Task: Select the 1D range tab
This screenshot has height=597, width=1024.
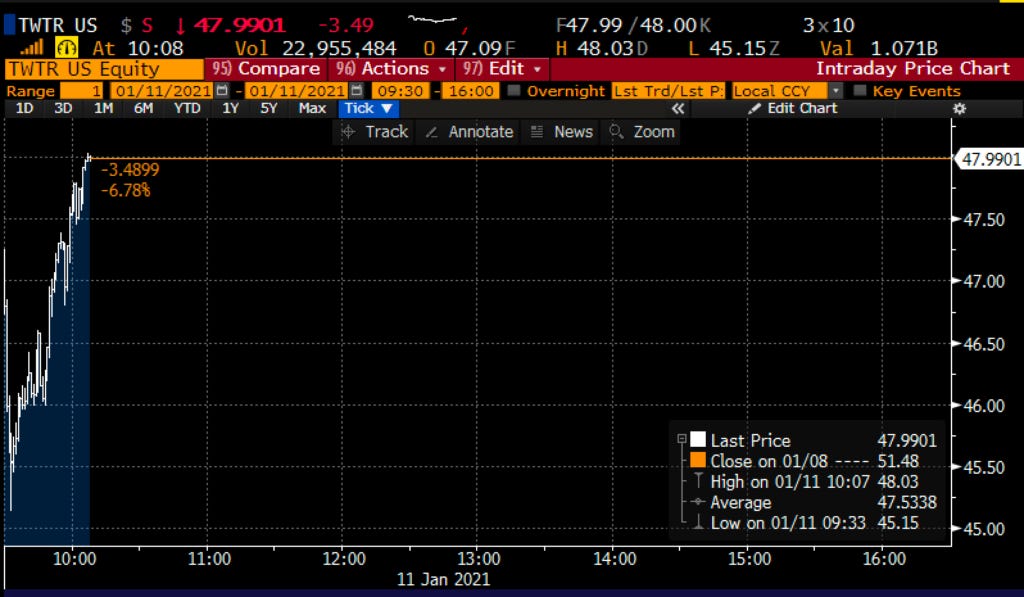Action: coord(24,108)
